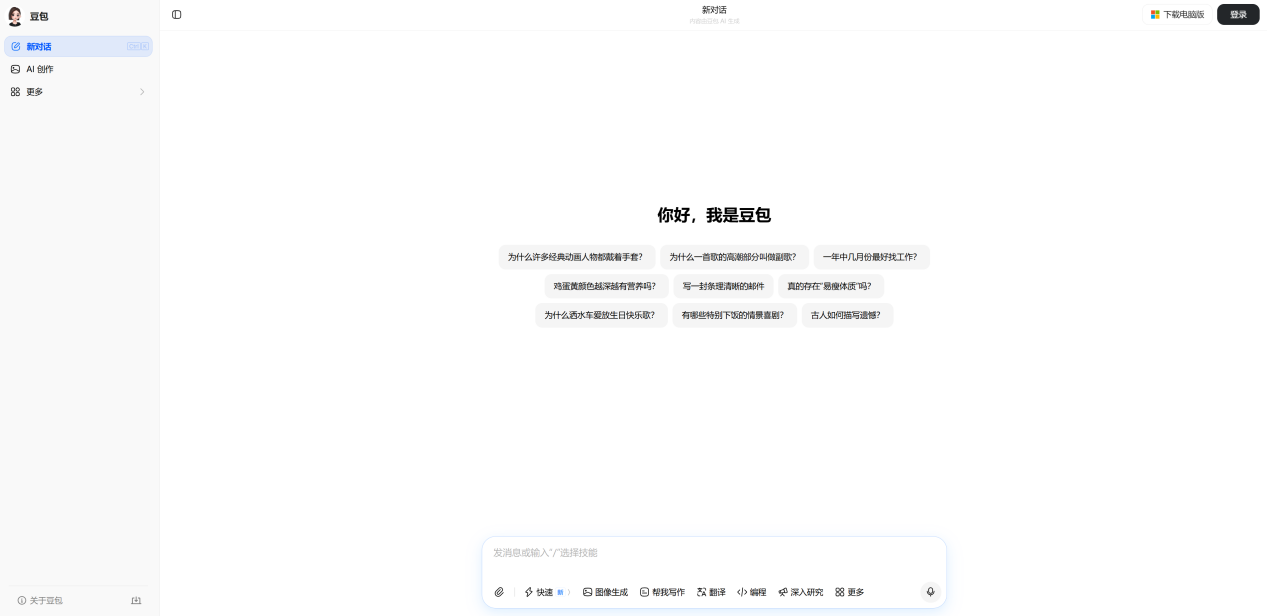The height and width of the screenshot is (616, 1267).
Task: Select 新对话 in the sidebar
Action: 79,46
